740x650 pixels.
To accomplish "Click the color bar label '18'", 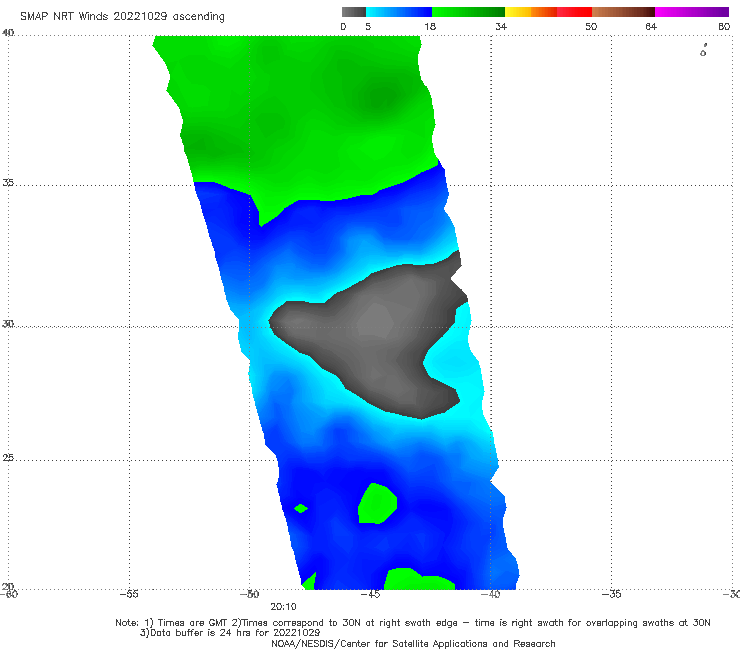I will pos(430,26).
